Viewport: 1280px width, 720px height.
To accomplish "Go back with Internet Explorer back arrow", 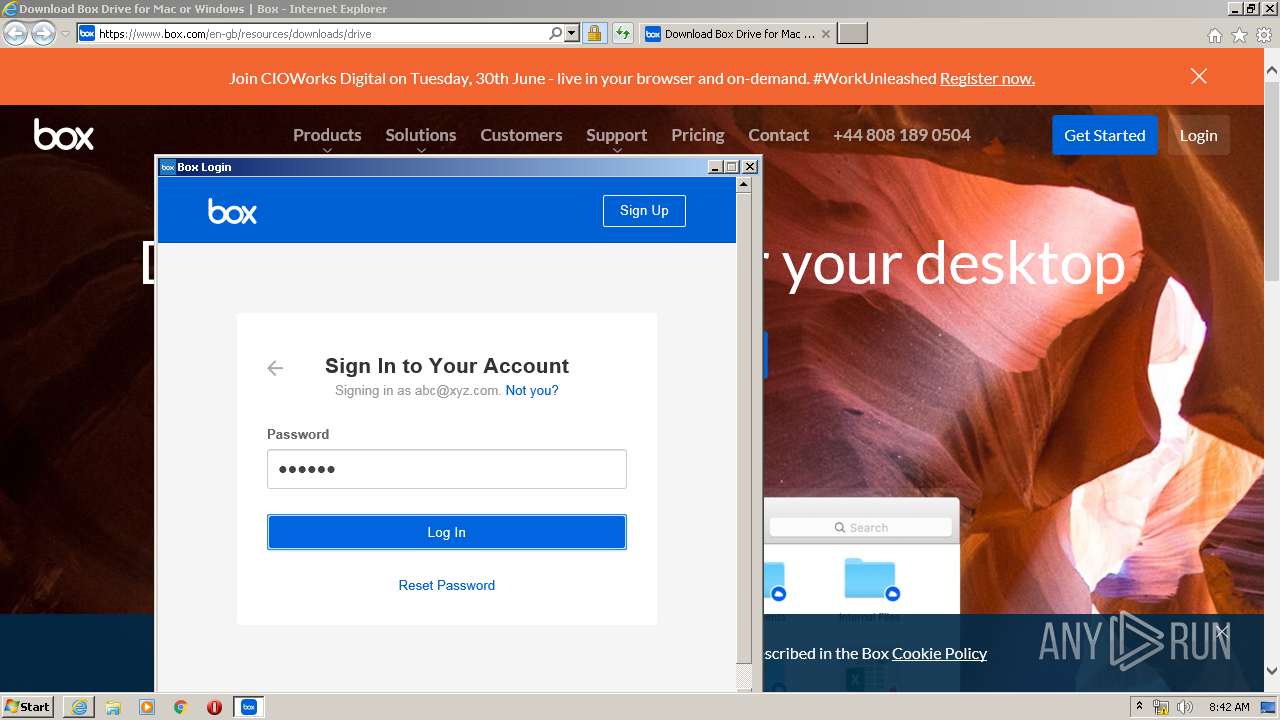I will [15, 34].
